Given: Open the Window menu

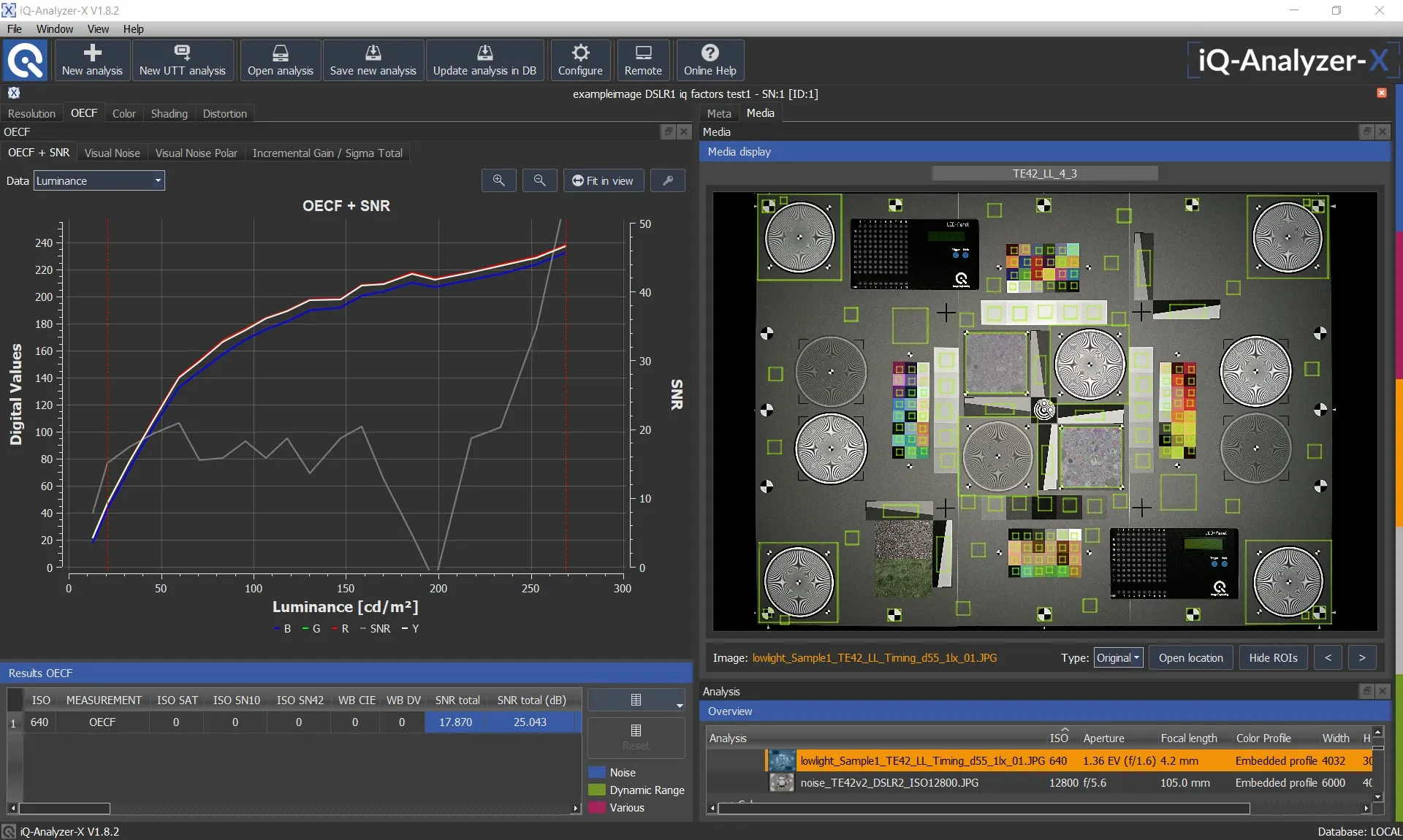Looking at the screenshot, I should (55, 28).
